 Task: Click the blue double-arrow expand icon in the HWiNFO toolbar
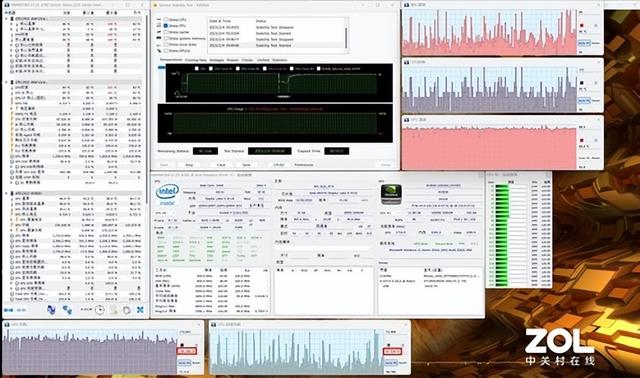(9, 310)
